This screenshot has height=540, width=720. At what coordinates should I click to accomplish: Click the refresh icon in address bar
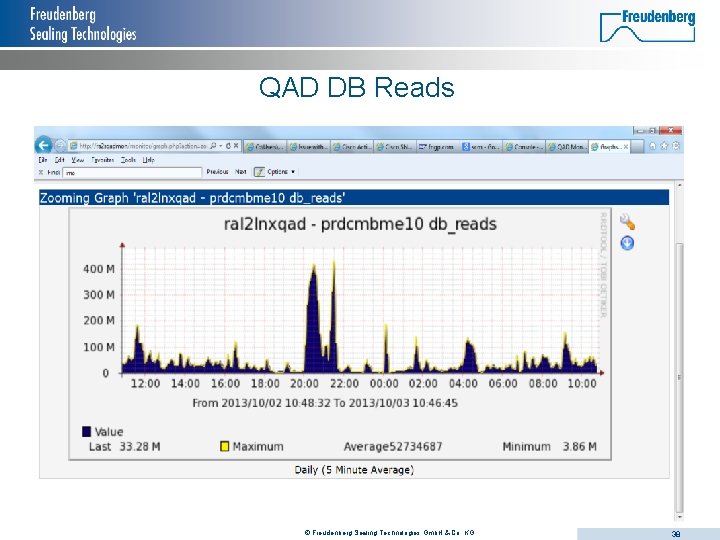[228, 146]
